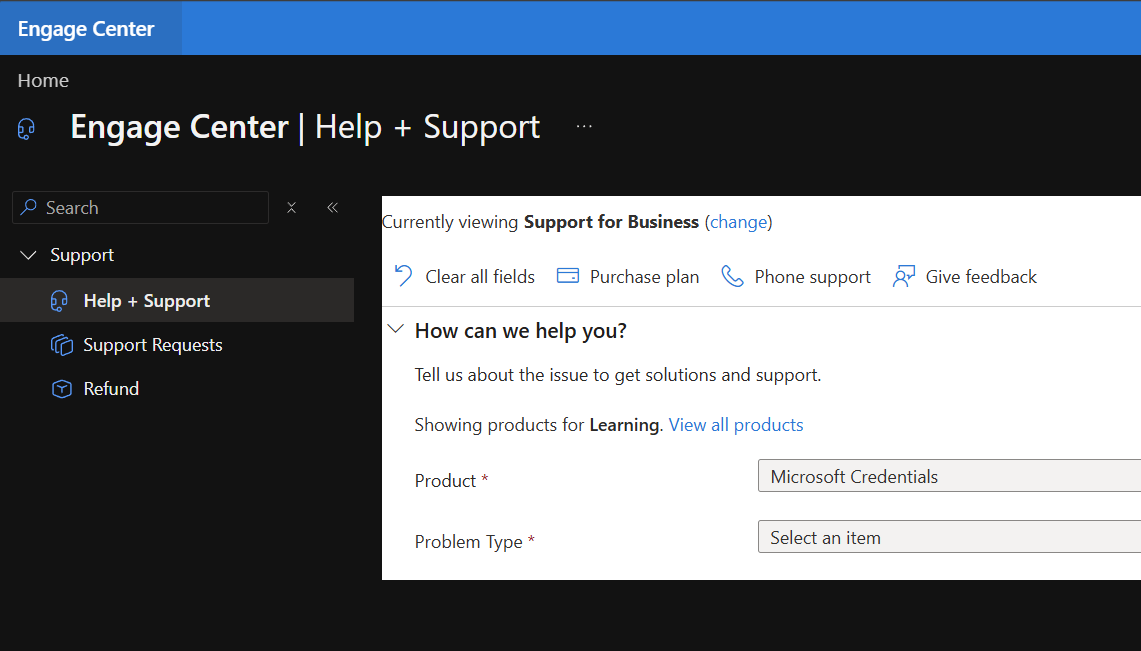Collapse the Support section in the sidebar
Viewport: 1141px width, 651px height.
point(28,255)
